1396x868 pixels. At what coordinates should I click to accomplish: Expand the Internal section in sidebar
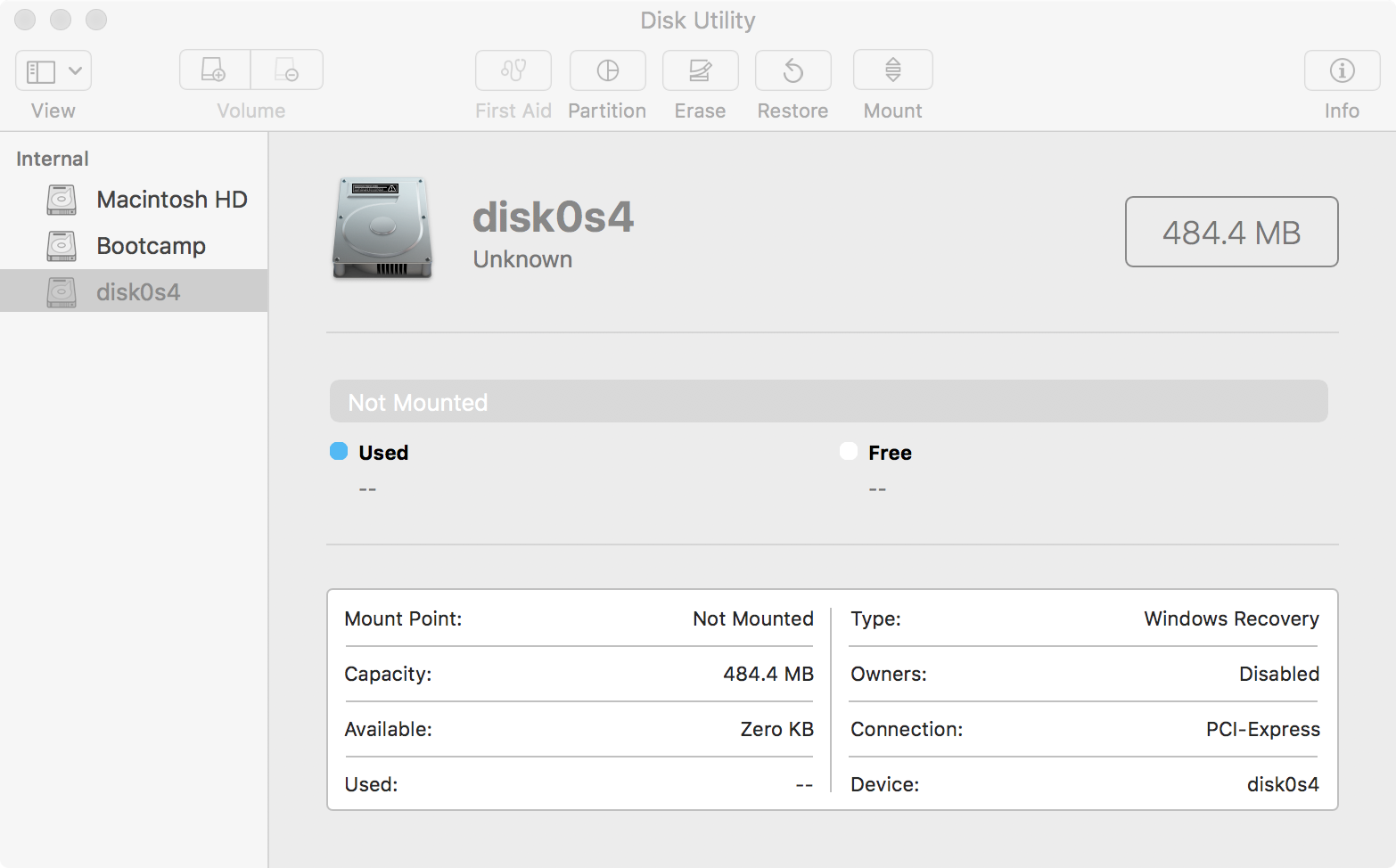[51, 159]
